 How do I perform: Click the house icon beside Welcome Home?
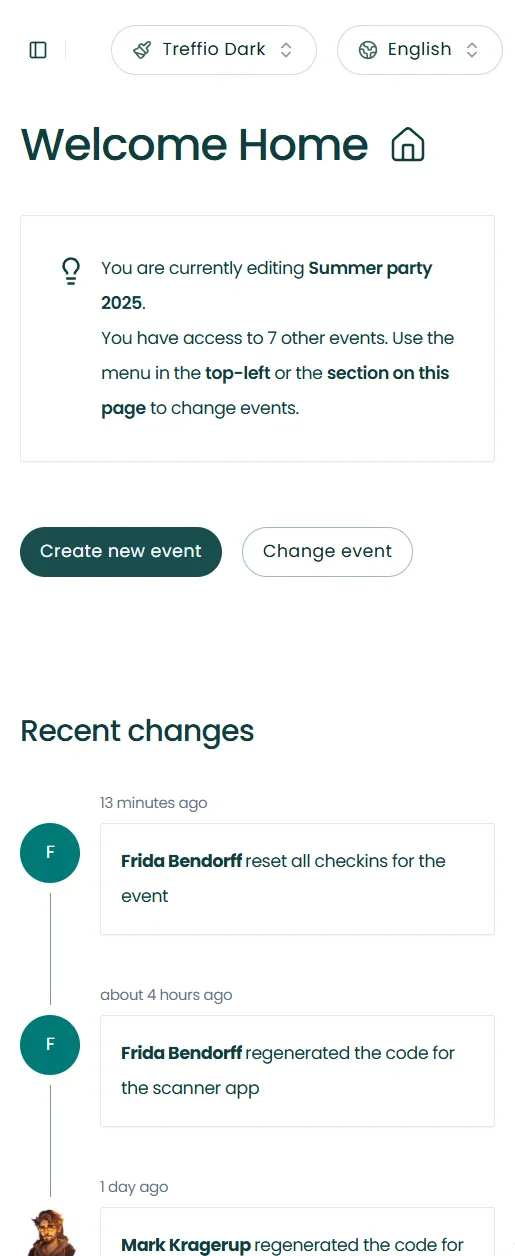[407, 145]
